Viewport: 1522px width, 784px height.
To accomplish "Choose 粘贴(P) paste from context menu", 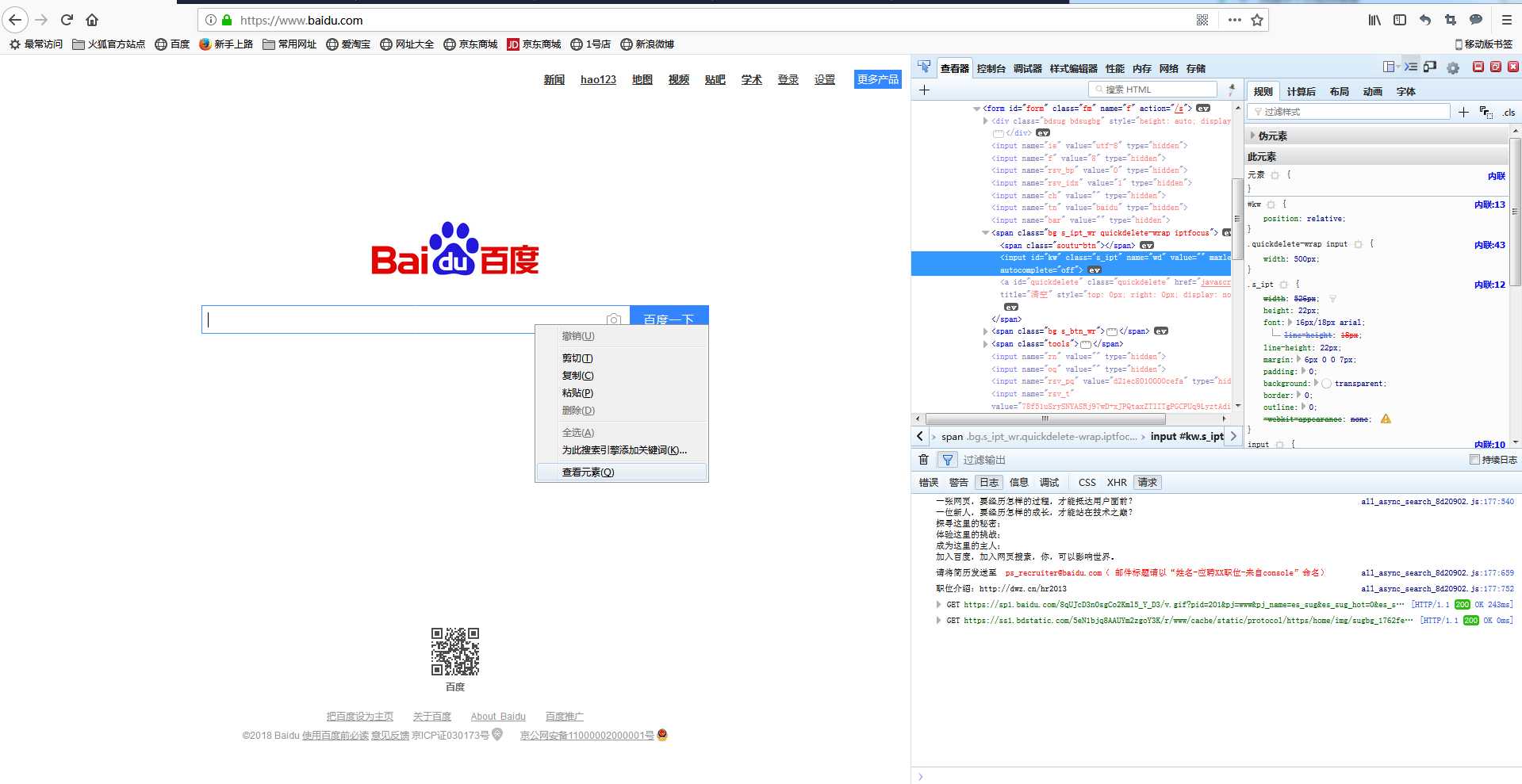I will [x=622, y=393].
